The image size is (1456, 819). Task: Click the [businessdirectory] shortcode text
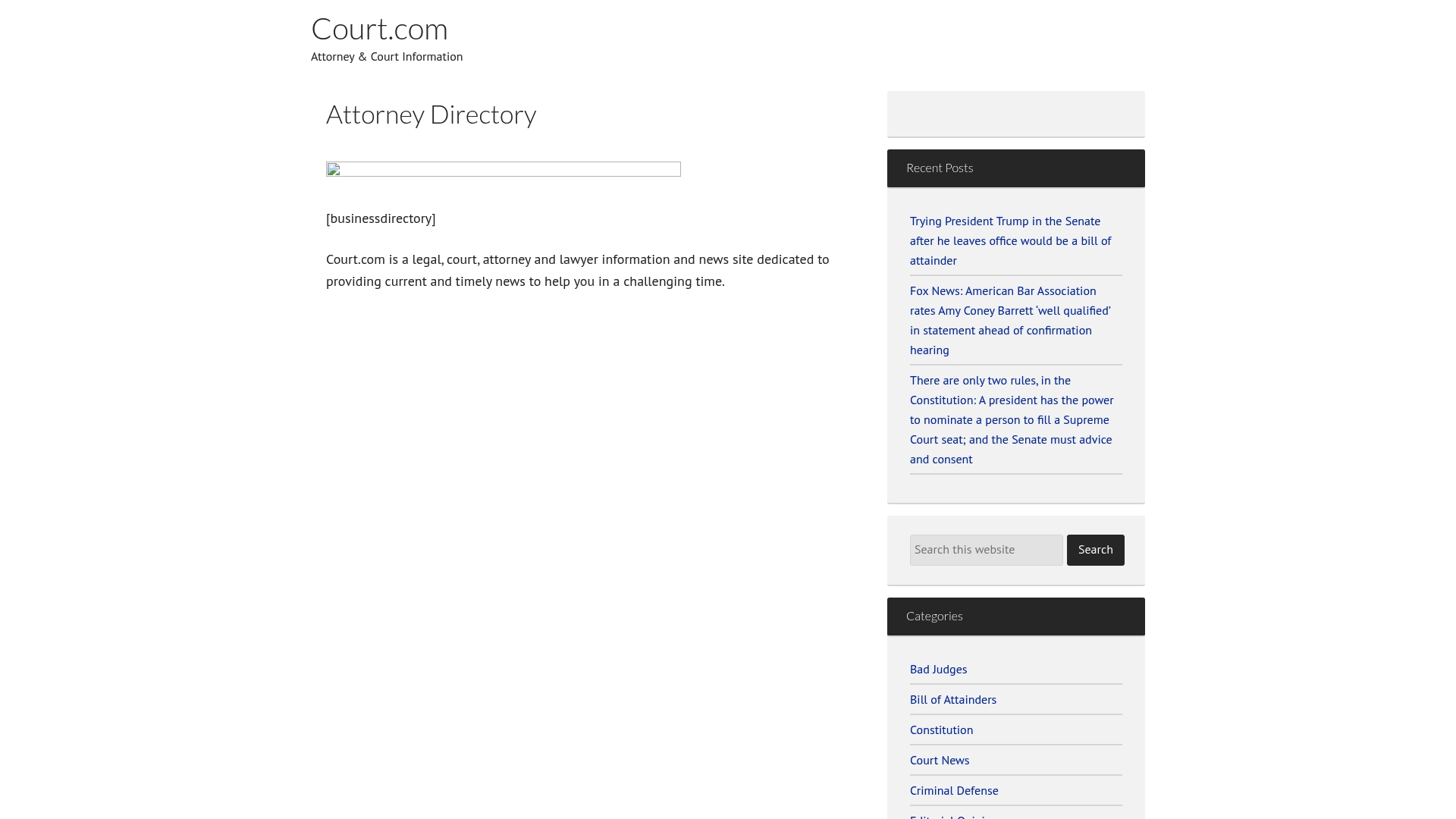[381, 218]
